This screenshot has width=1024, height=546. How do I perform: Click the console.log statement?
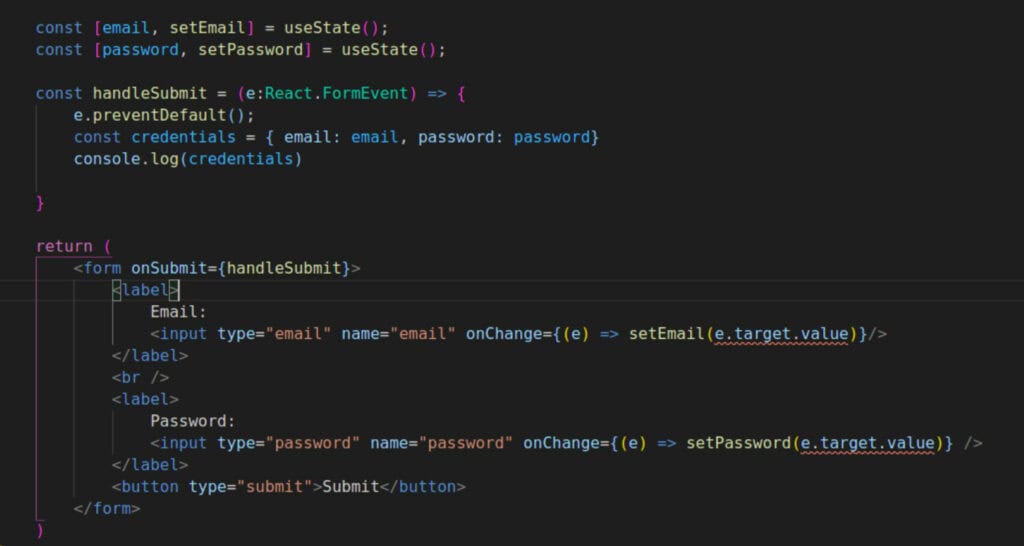coord(187,159)
